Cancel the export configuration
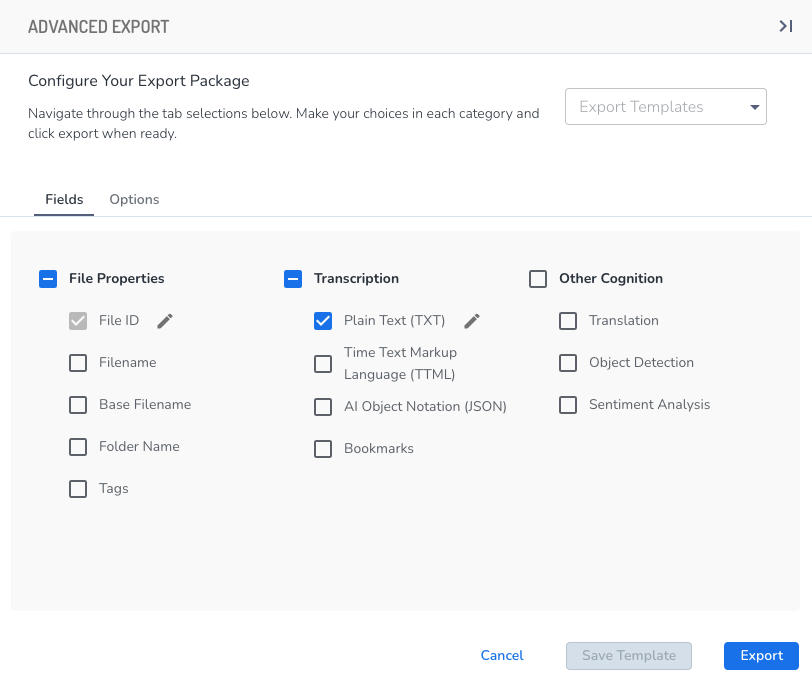This screenshot has height=684, width=812. (502, 655)
